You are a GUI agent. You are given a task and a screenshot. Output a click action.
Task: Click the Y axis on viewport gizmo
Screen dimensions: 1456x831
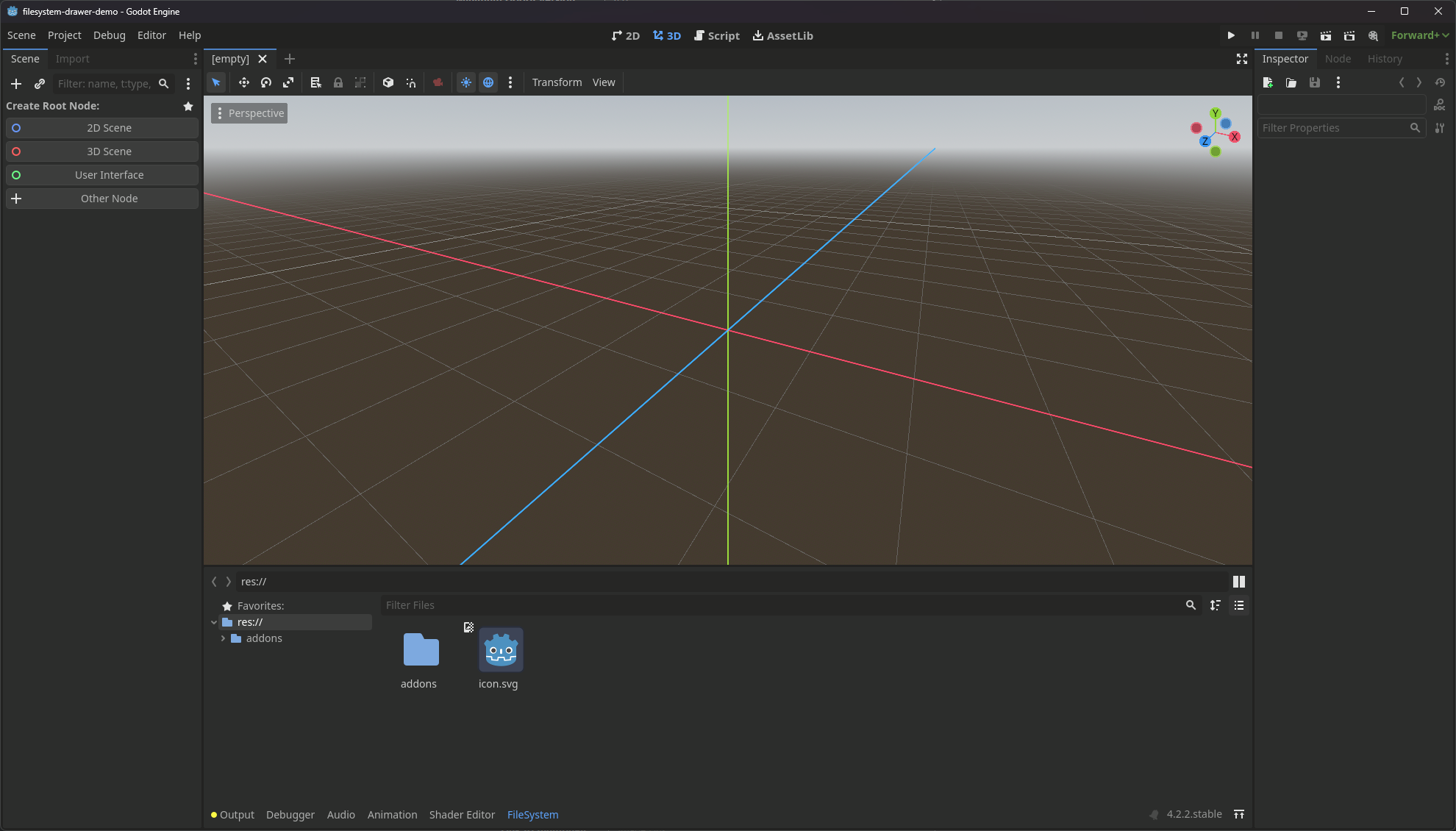pos(1216,113)
